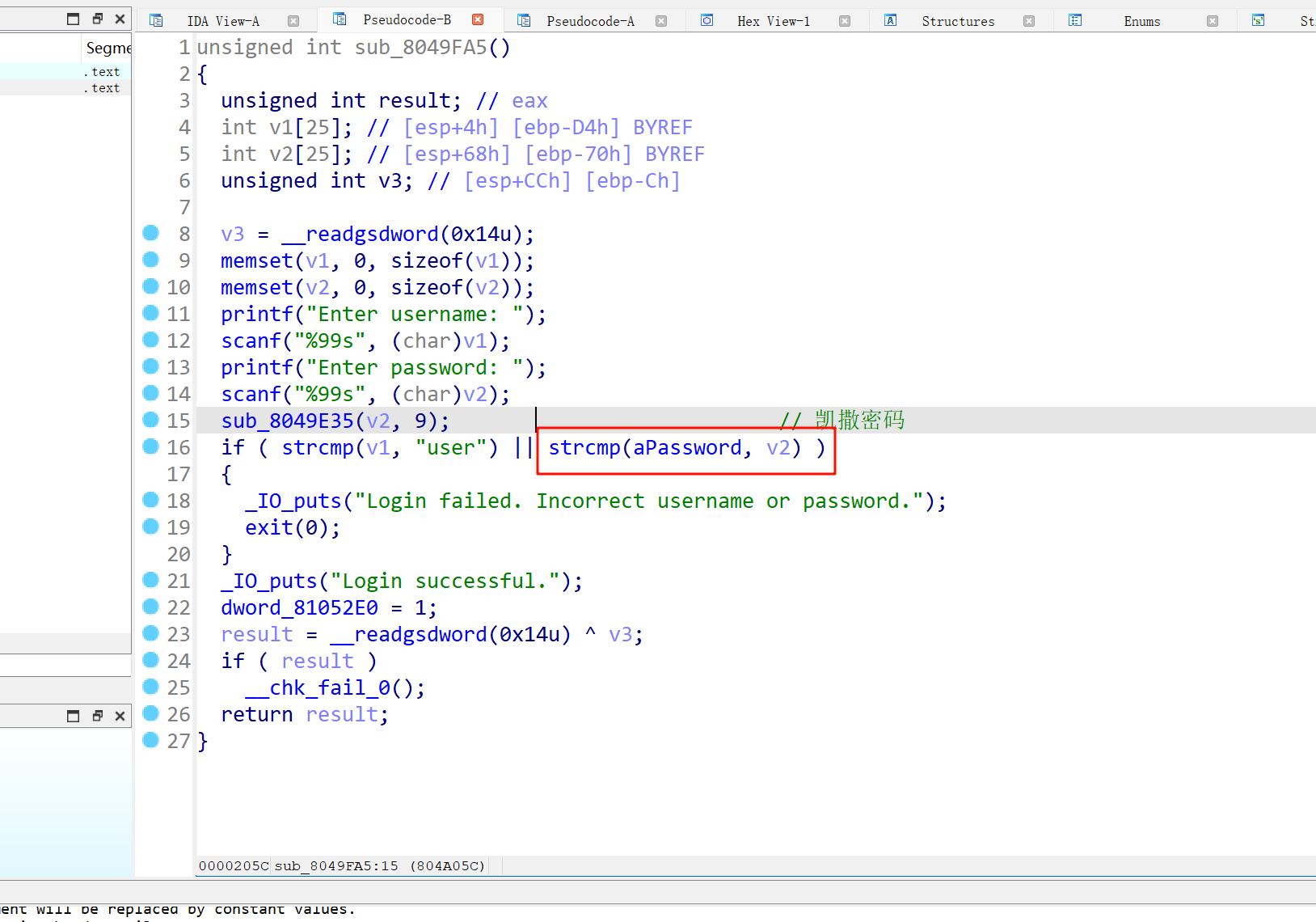Close the Structures tab
This screenshot has width=1316, height=922.
coord(1029,21)
